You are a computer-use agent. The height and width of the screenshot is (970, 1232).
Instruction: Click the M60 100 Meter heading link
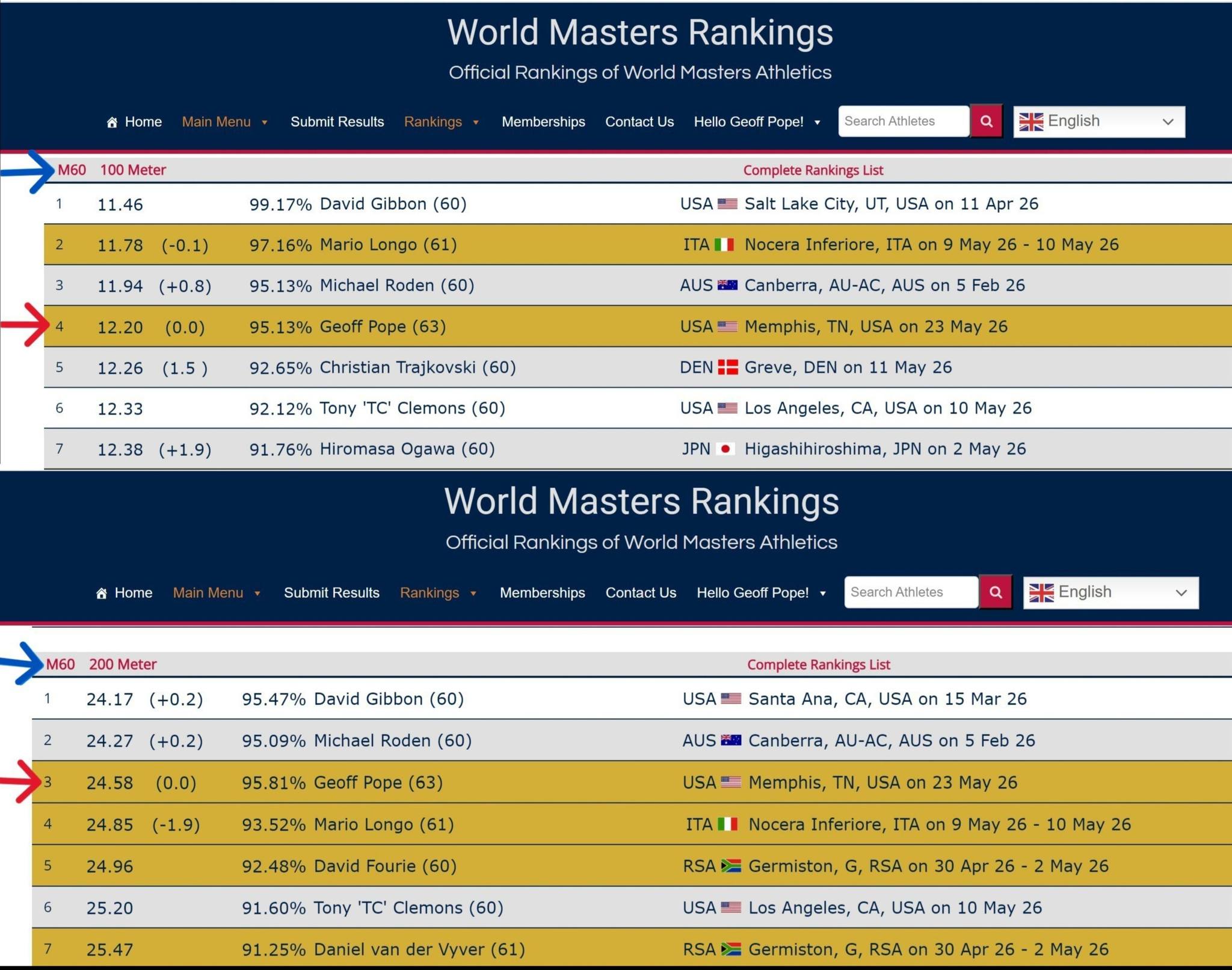112,170
